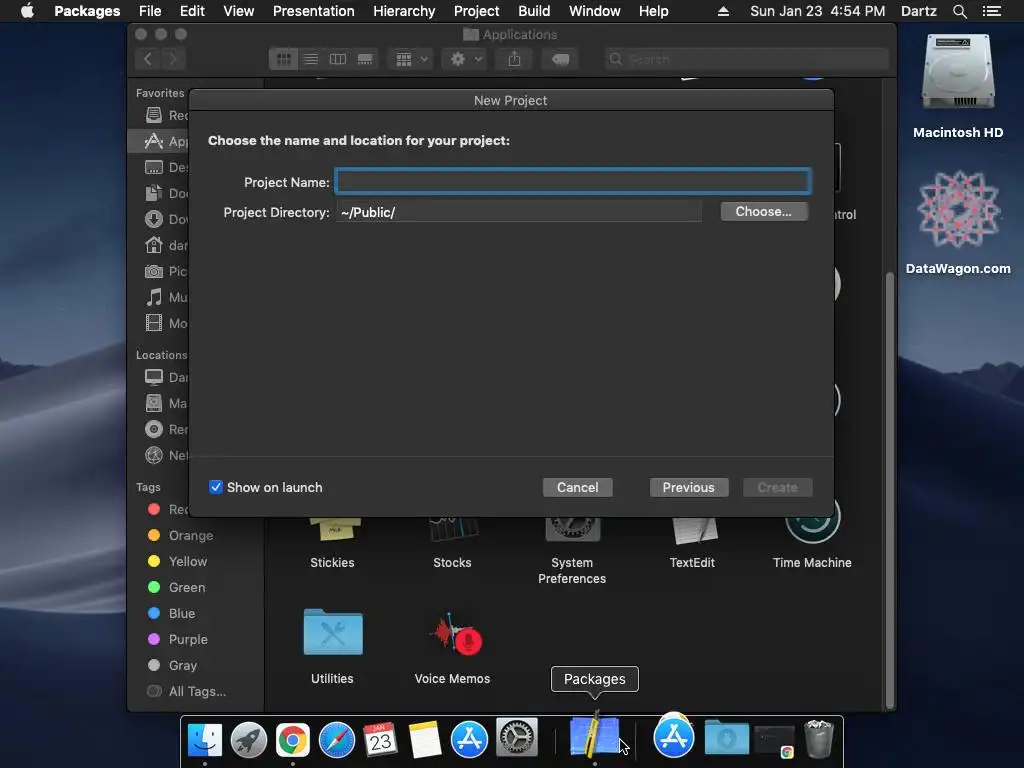Select System Preferences label in Finder
1024x768 pixels.
tap(571, 570)
